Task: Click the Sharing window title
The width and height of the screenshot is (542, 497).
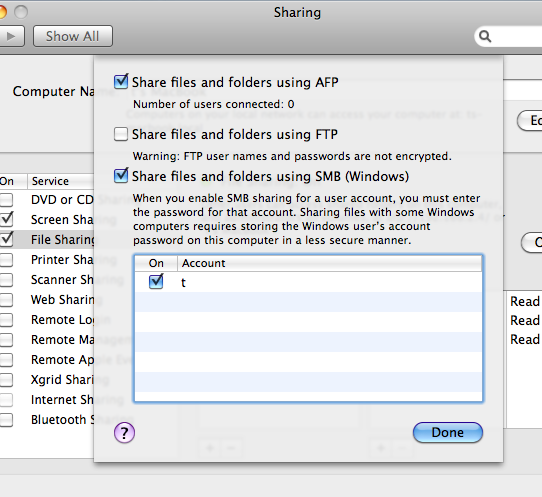Action: tap(297, 12)
